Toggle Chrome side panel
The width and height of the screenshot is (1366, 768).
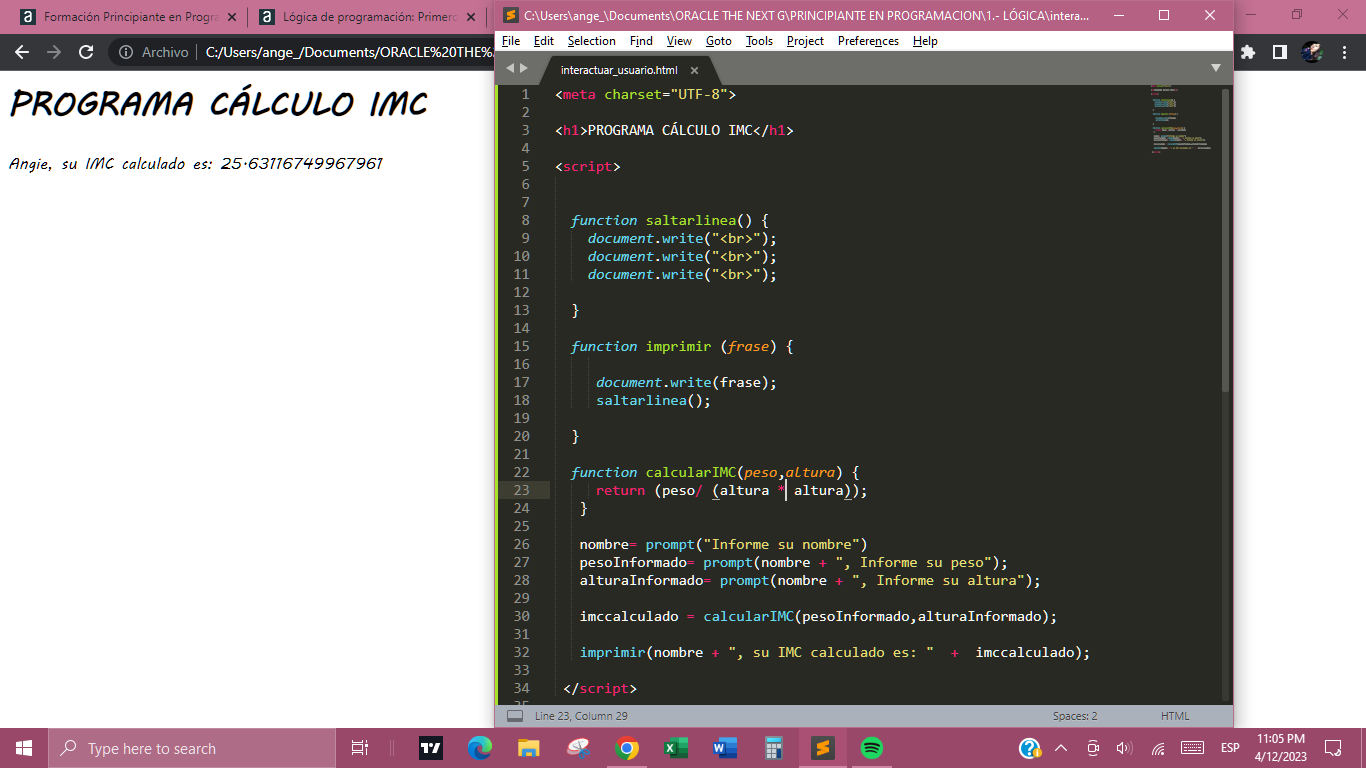1279,52
